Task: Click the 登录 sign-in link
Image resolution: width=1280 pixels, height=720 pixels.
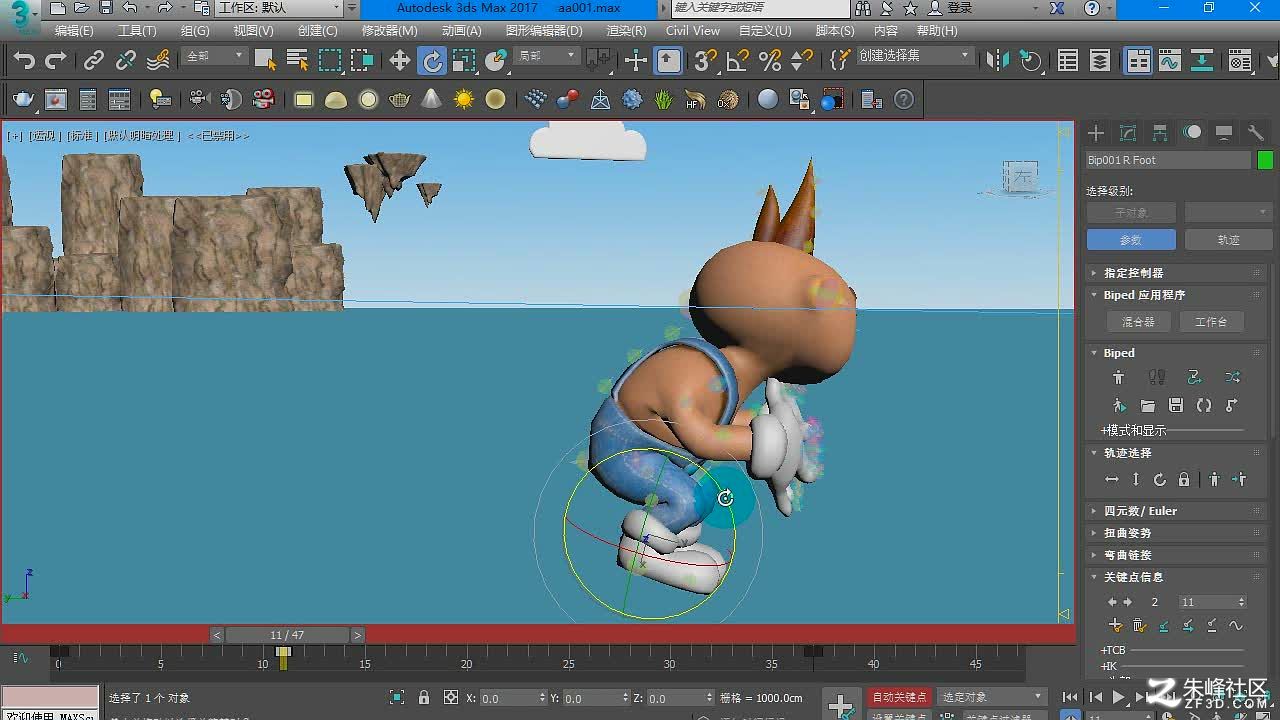Action: (x=960, y=8)
